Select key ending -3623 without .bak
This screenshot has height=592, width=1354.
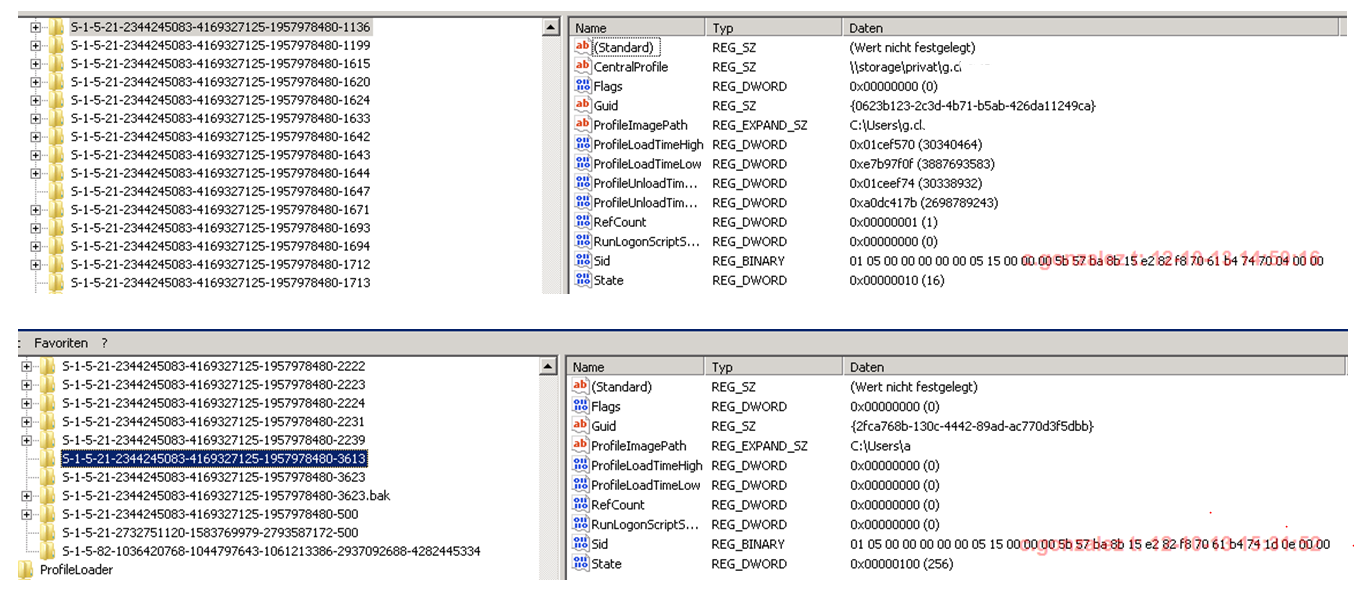[213, 477]
